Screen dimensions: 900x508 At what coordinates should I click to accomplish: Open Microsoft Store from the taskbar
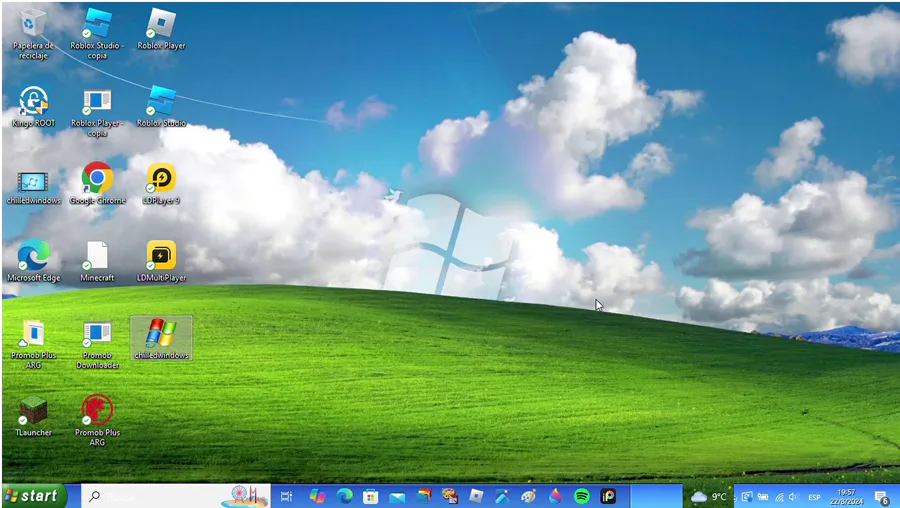371,497
